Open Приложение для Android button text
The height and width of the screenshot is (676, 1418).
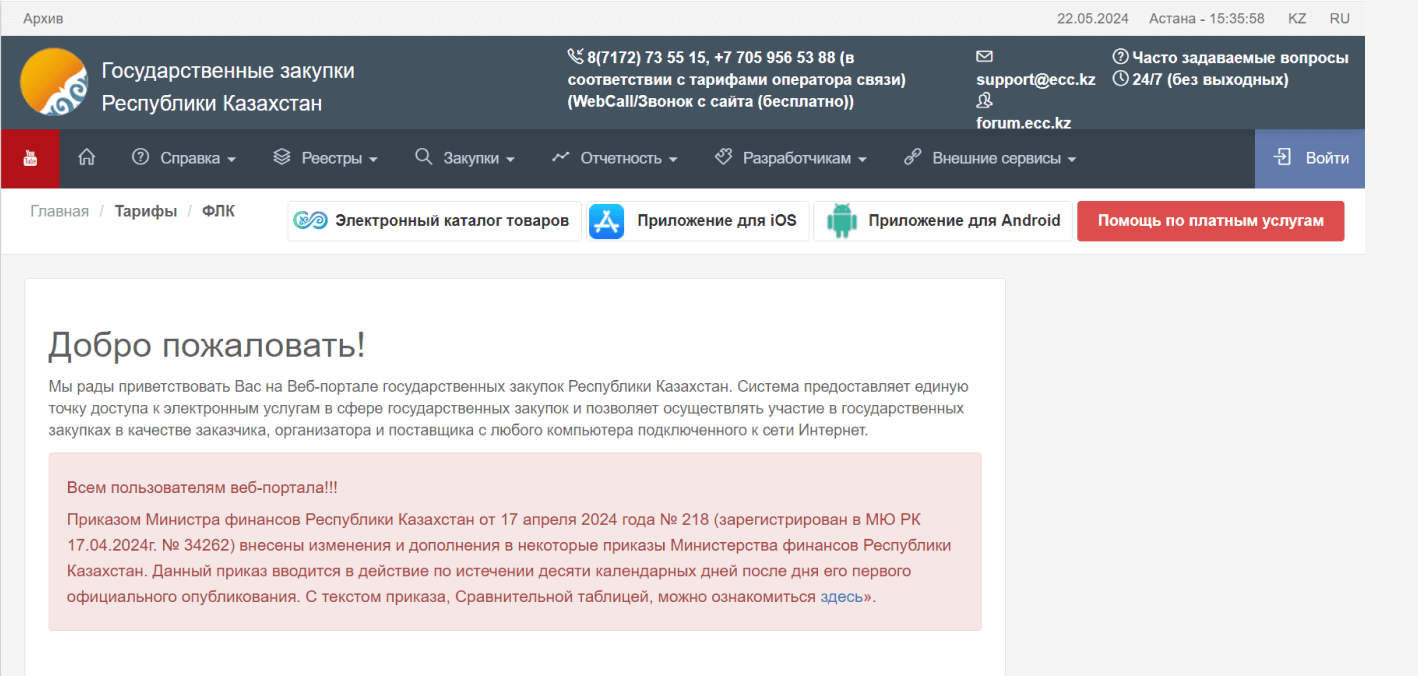click(964, 221)
